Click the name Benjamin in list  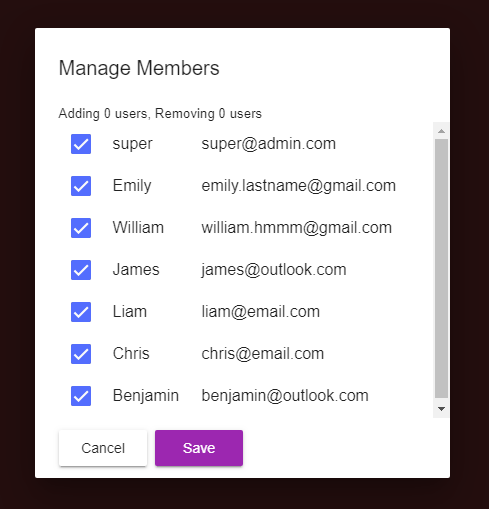146,396
